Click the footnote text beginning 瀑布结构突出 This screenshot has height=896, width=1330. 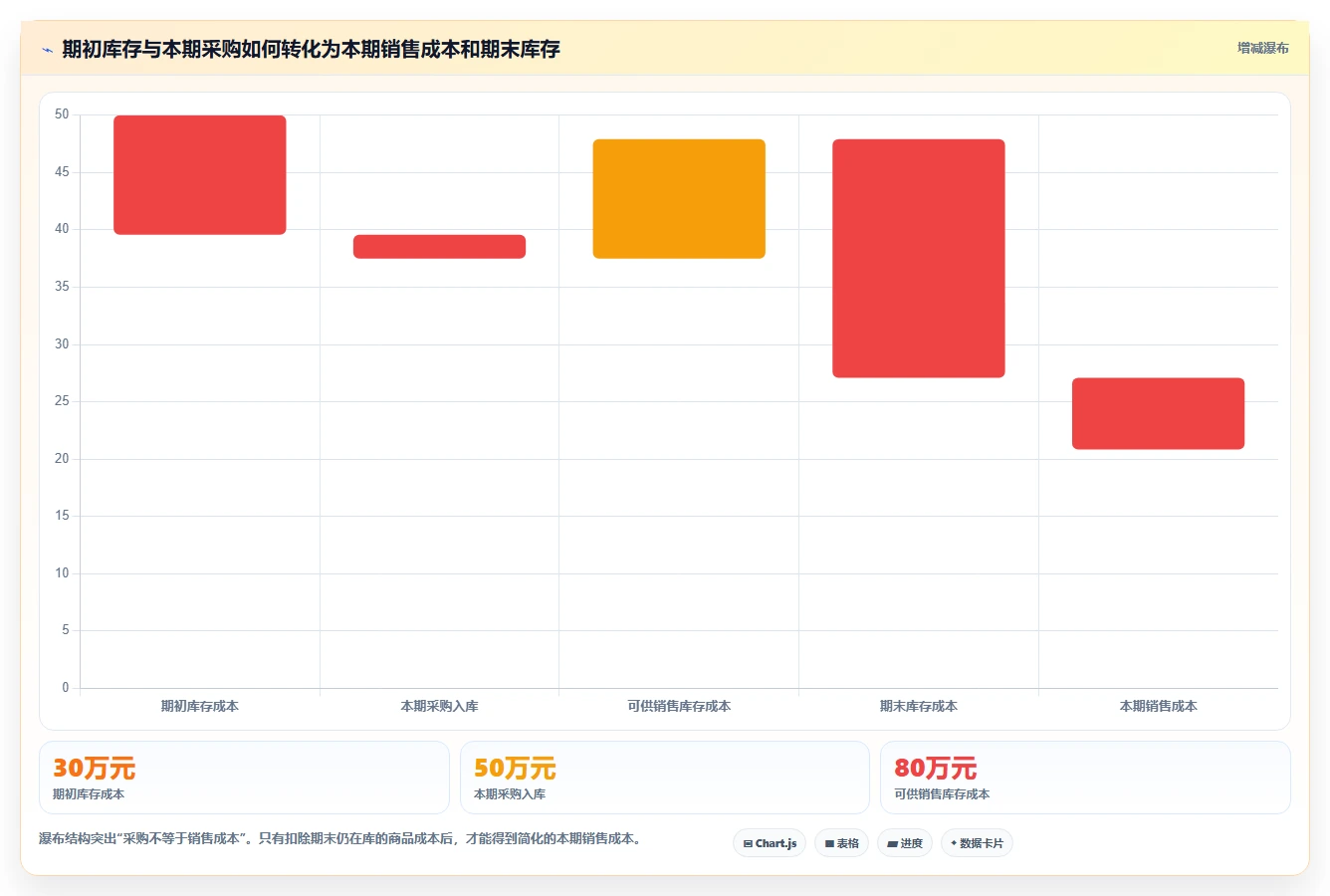coord(339,839)
